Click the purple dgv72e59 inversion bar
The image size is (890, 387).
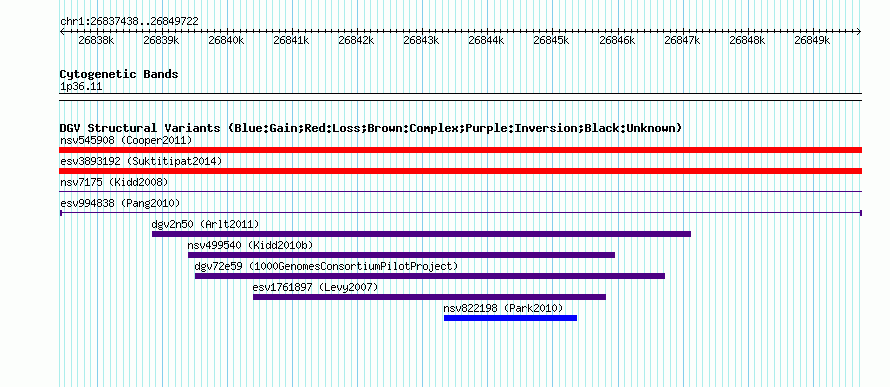click(430, 276)
